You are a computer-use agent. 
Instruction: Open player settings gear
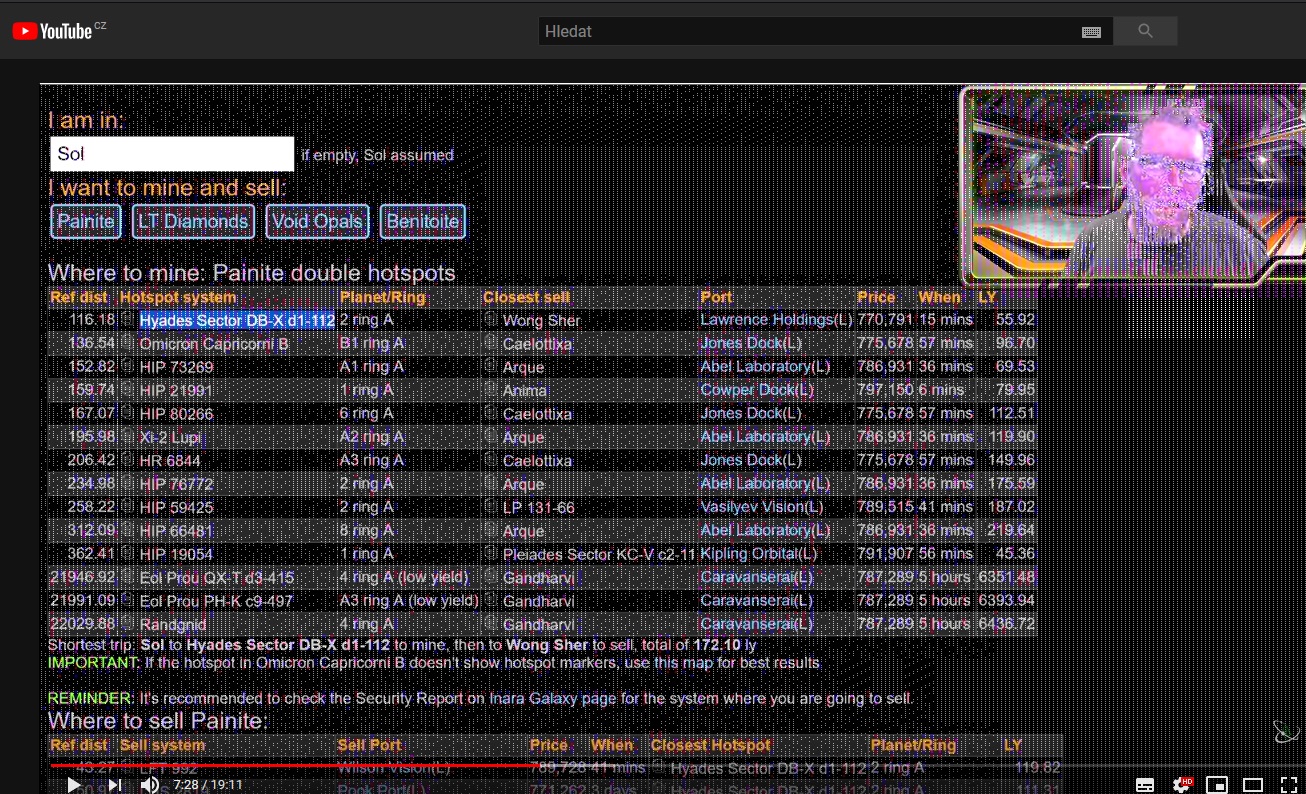click(1182, 785)
